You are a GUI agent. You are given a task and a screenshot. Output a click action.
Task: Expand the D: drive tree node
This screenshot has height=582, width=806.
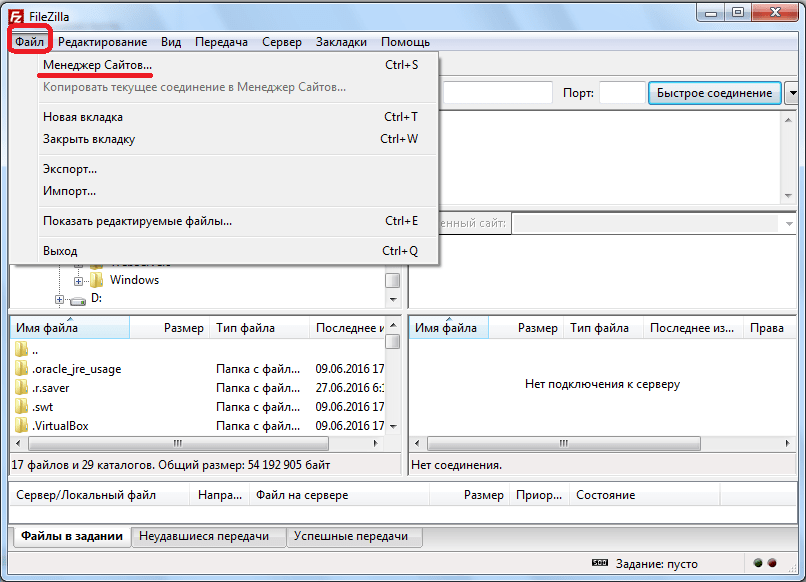click(x=59, y=299)
